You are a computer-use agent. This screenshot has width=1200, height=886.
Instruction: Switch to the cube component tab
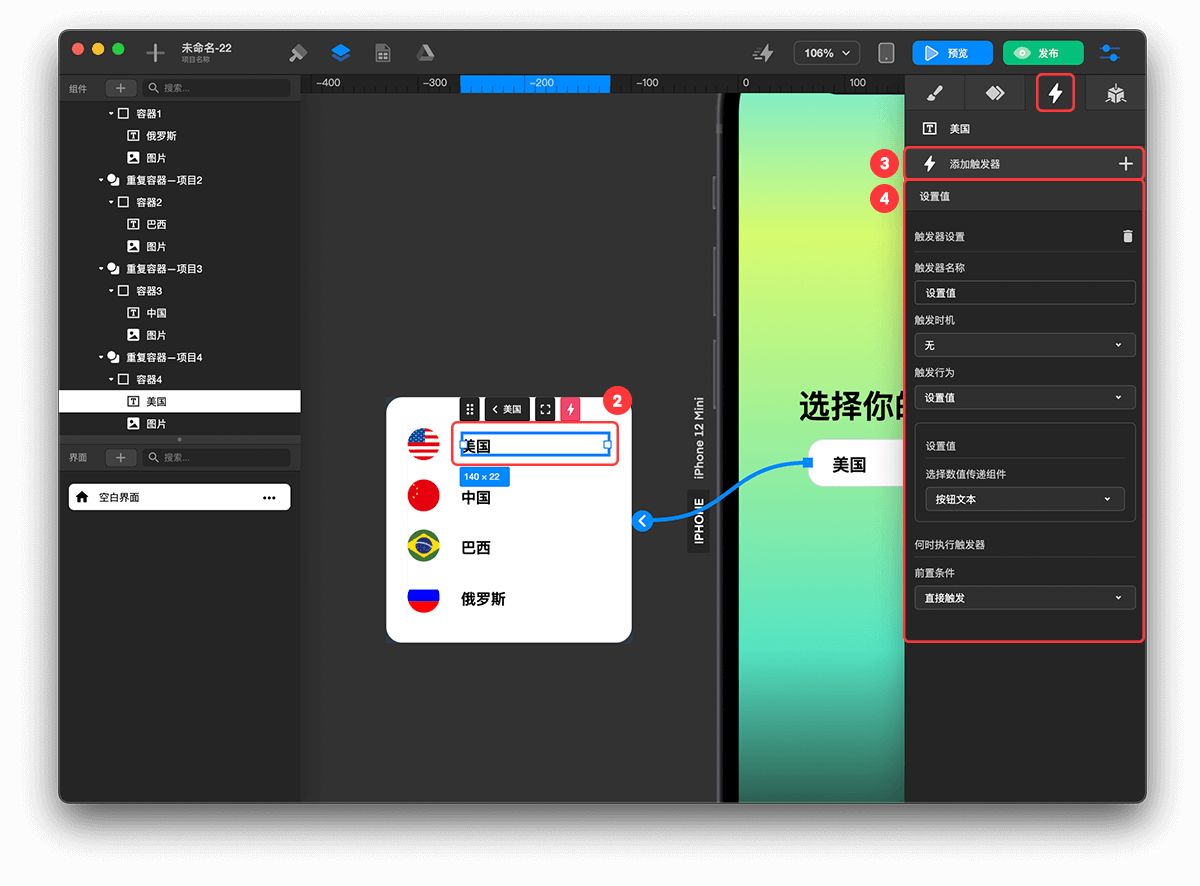(x=1116, y=93)
